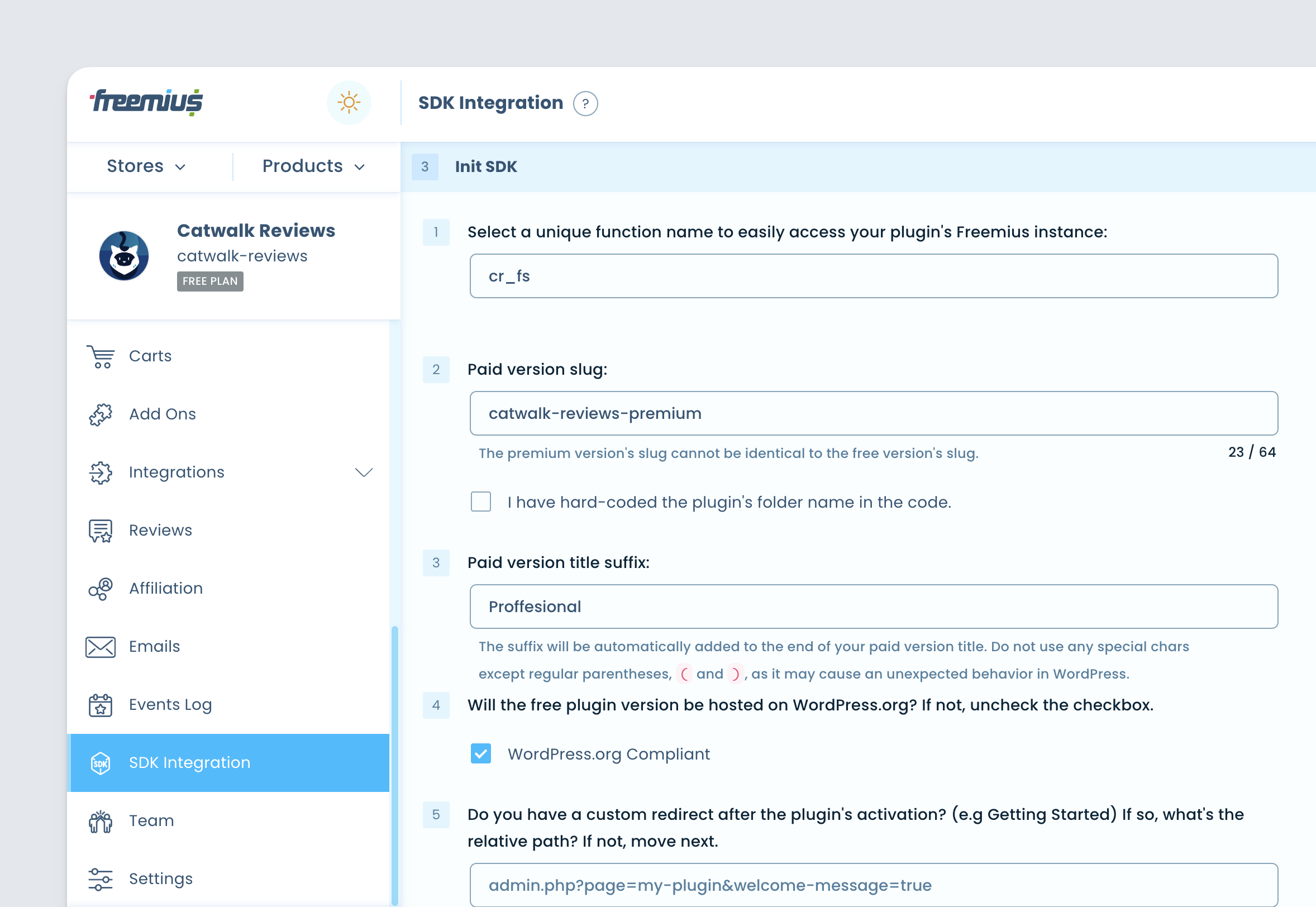Open Settings in the sidebar

click(228, 880)
